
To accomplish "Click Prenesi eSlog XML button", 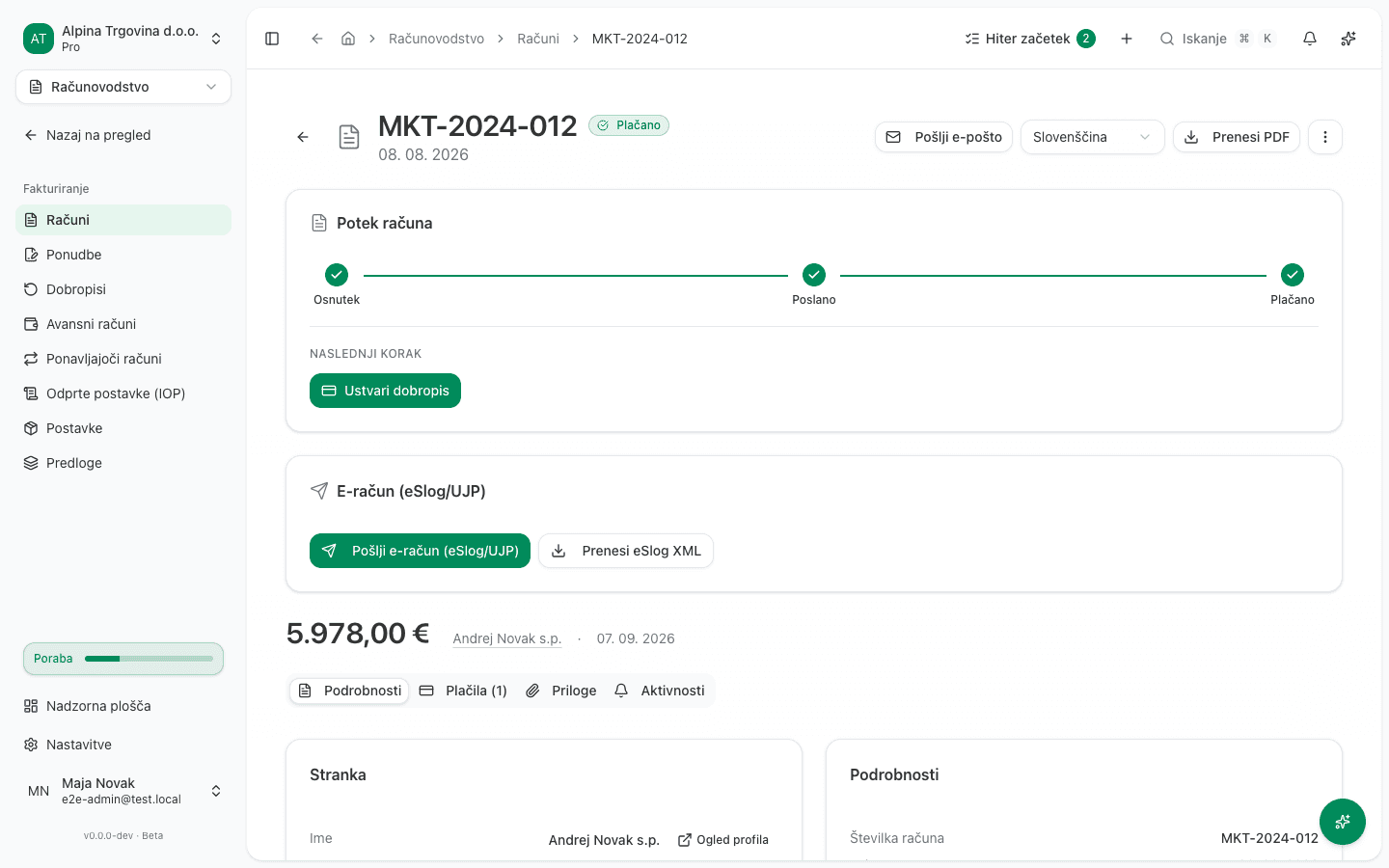I will pos(626,551).
